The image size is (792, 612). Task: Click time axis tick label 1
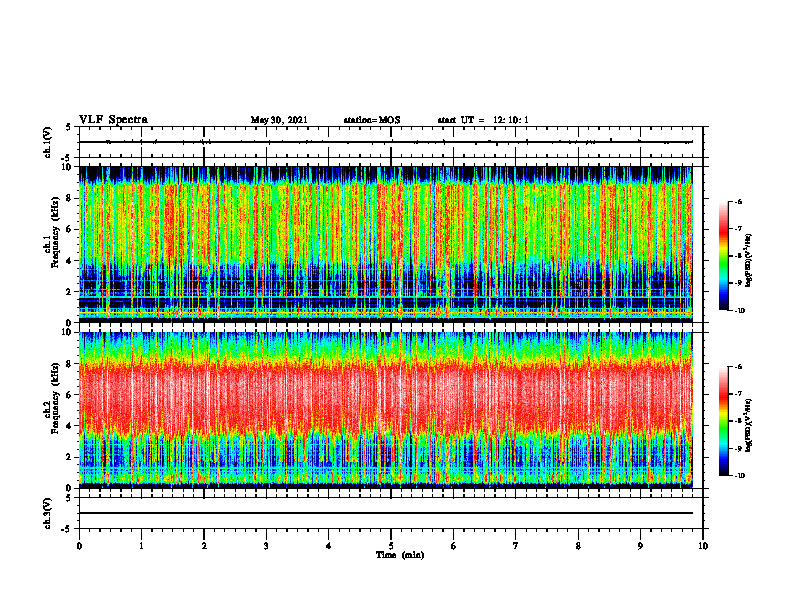click(x=141, y=546)
